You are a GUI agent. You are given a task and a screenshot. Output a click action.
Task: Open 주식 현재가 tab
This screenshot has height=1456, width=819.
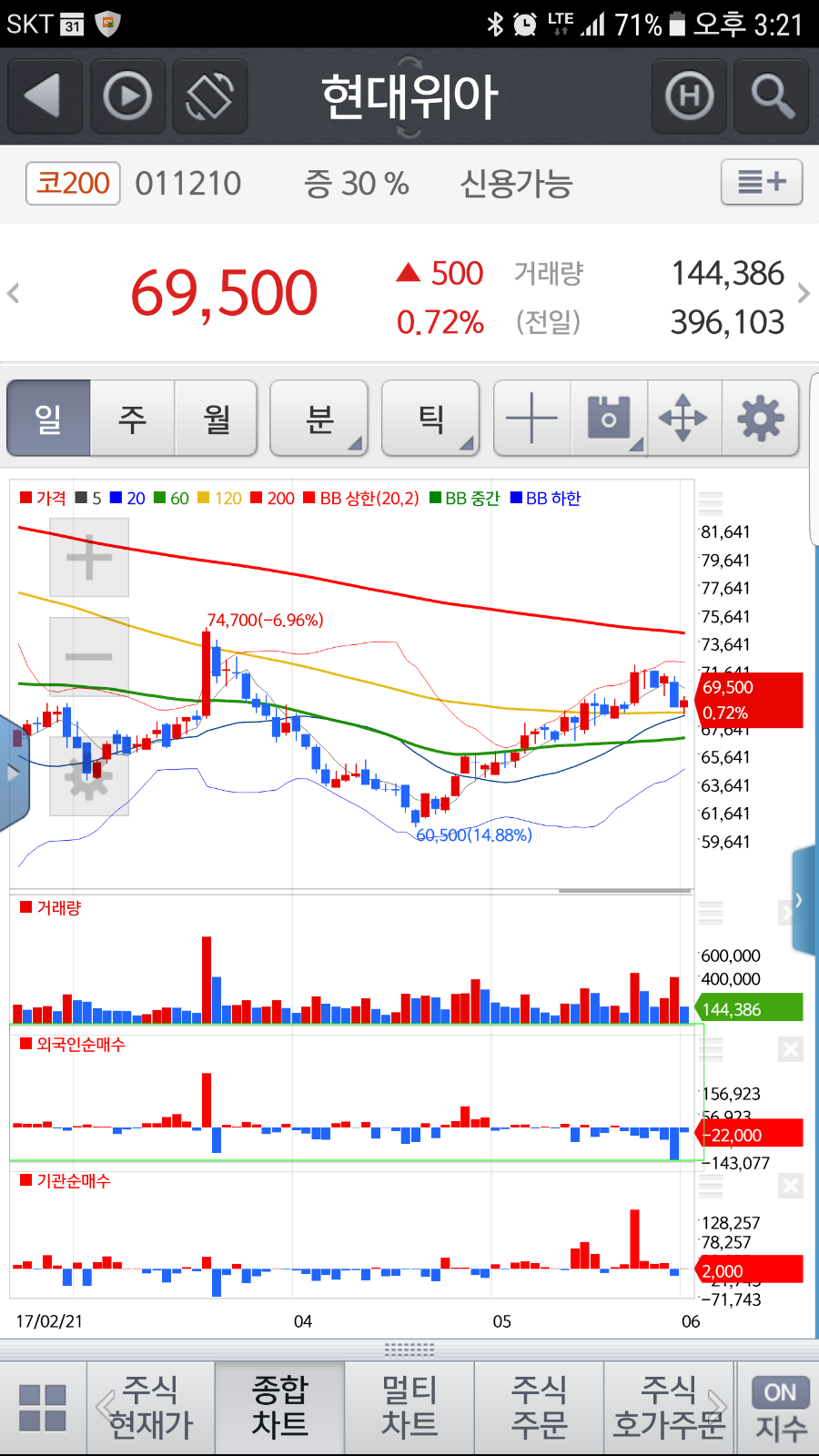(x=151, y=1408)
